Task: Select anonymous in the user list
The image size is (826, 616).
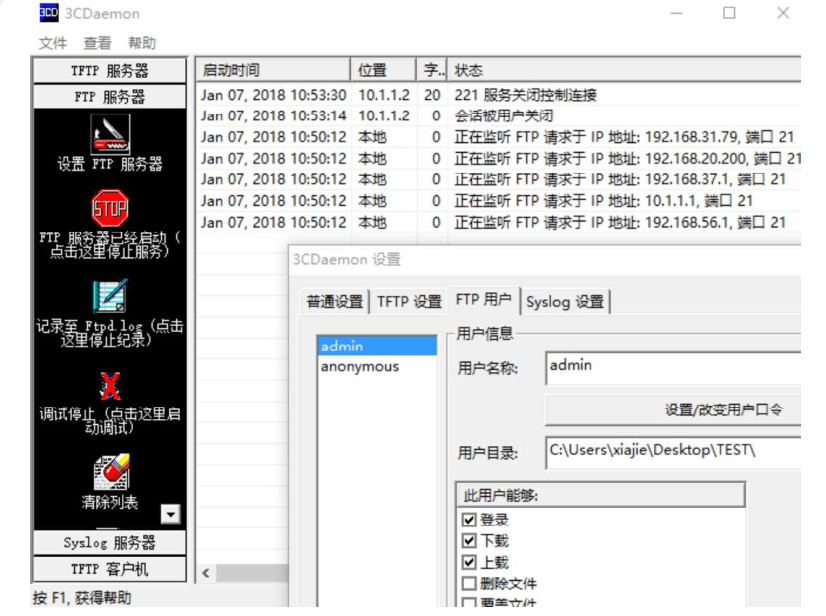Action: coord(377,366)
